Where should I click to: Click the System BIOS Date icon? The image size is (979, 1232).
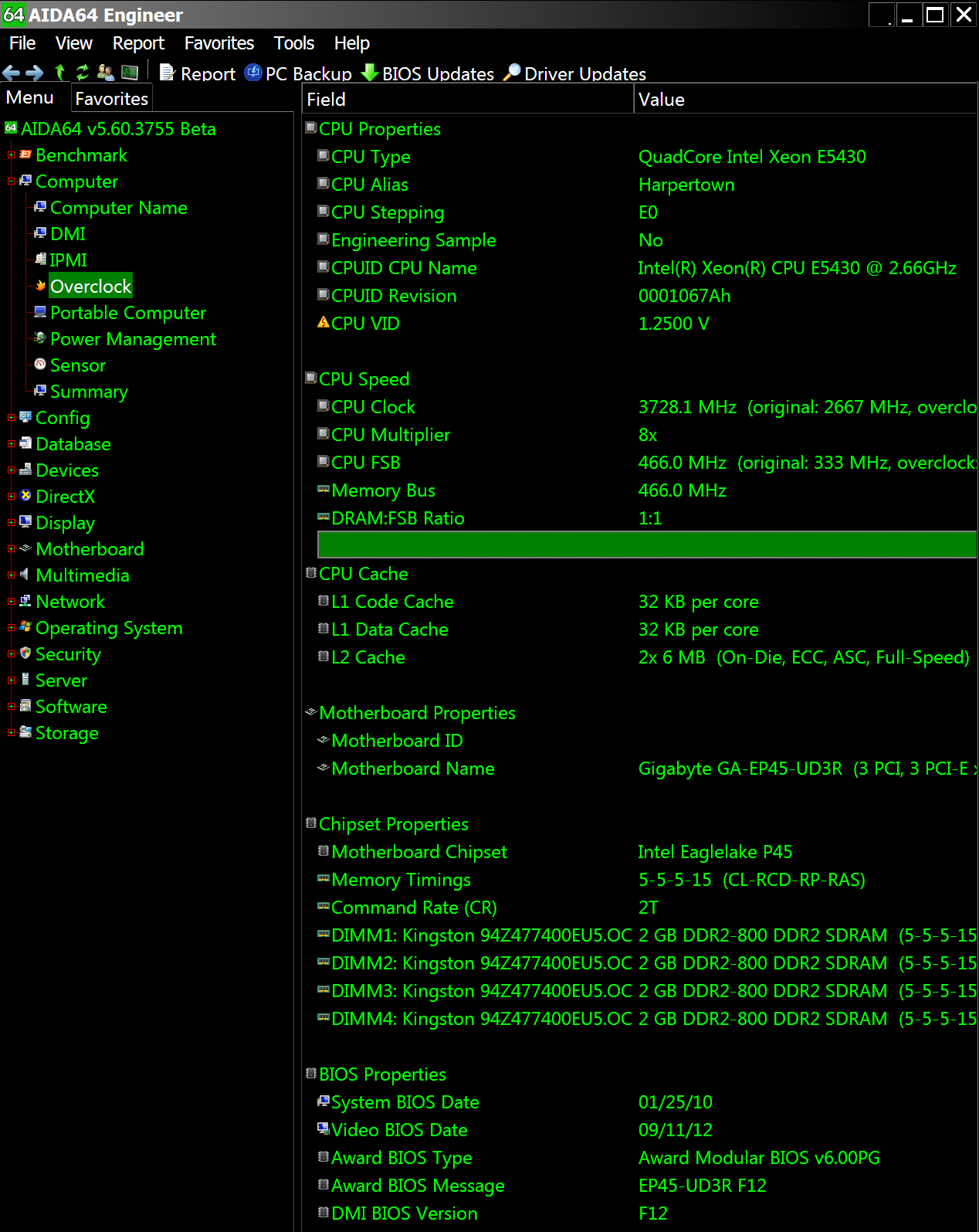point(324,1101)
